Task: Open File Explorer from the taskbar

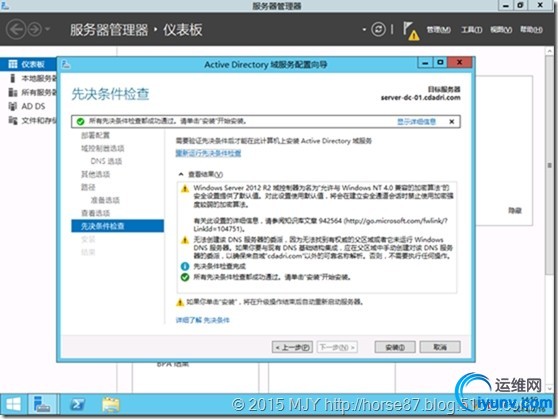Action: pos(111,405)
